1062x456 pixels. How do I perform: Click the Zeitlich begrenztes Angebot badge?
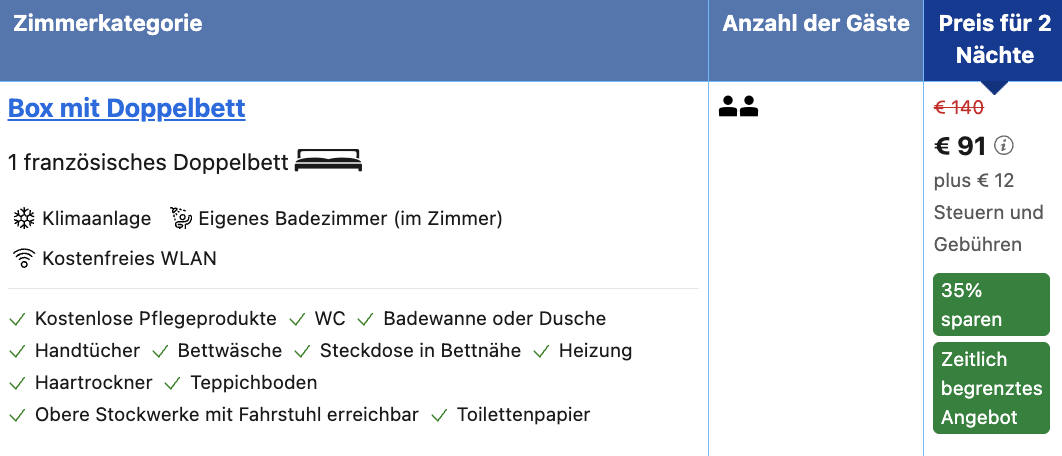coord(991,388)
